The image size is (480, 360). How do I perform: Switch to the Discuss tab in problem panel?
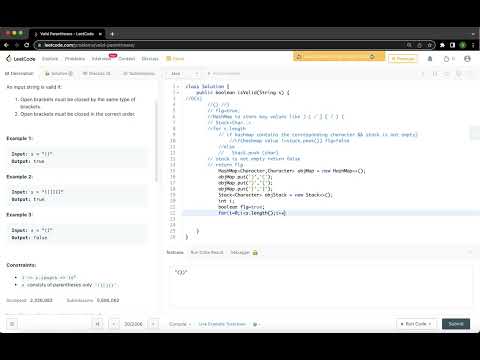click(97, 73)
